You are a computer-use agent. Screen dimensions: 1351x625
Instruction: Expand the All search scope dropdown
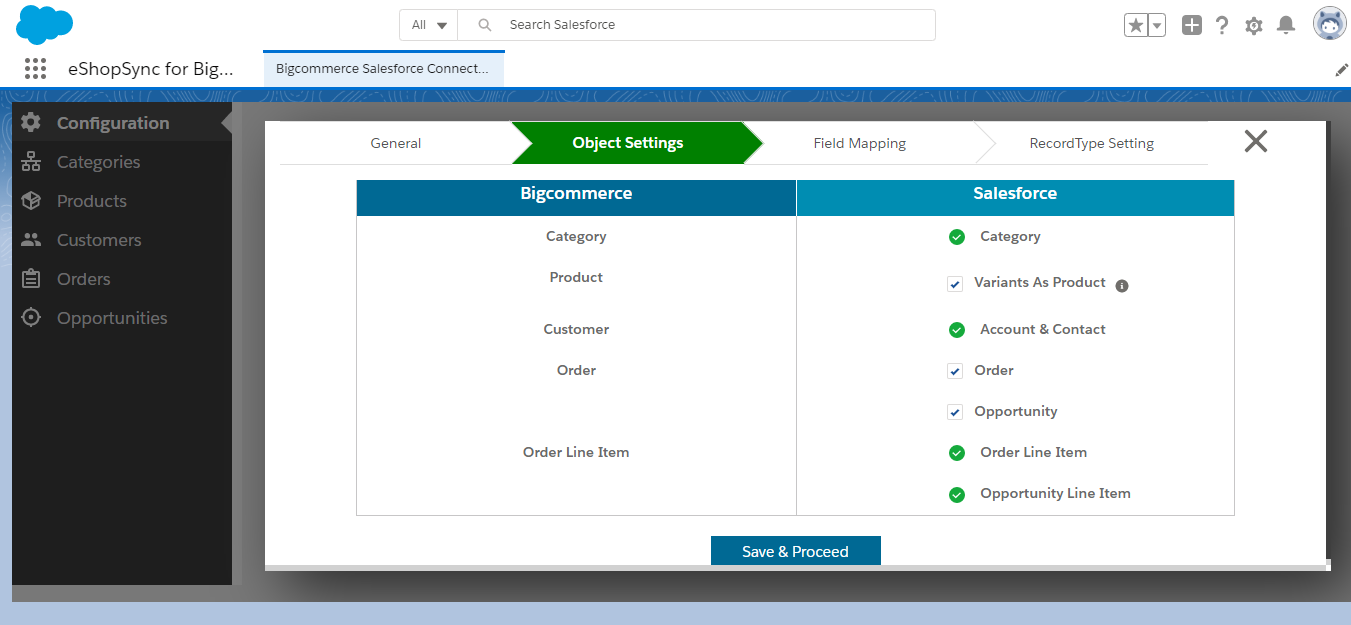pyautogui.click(x=429, y=25)
